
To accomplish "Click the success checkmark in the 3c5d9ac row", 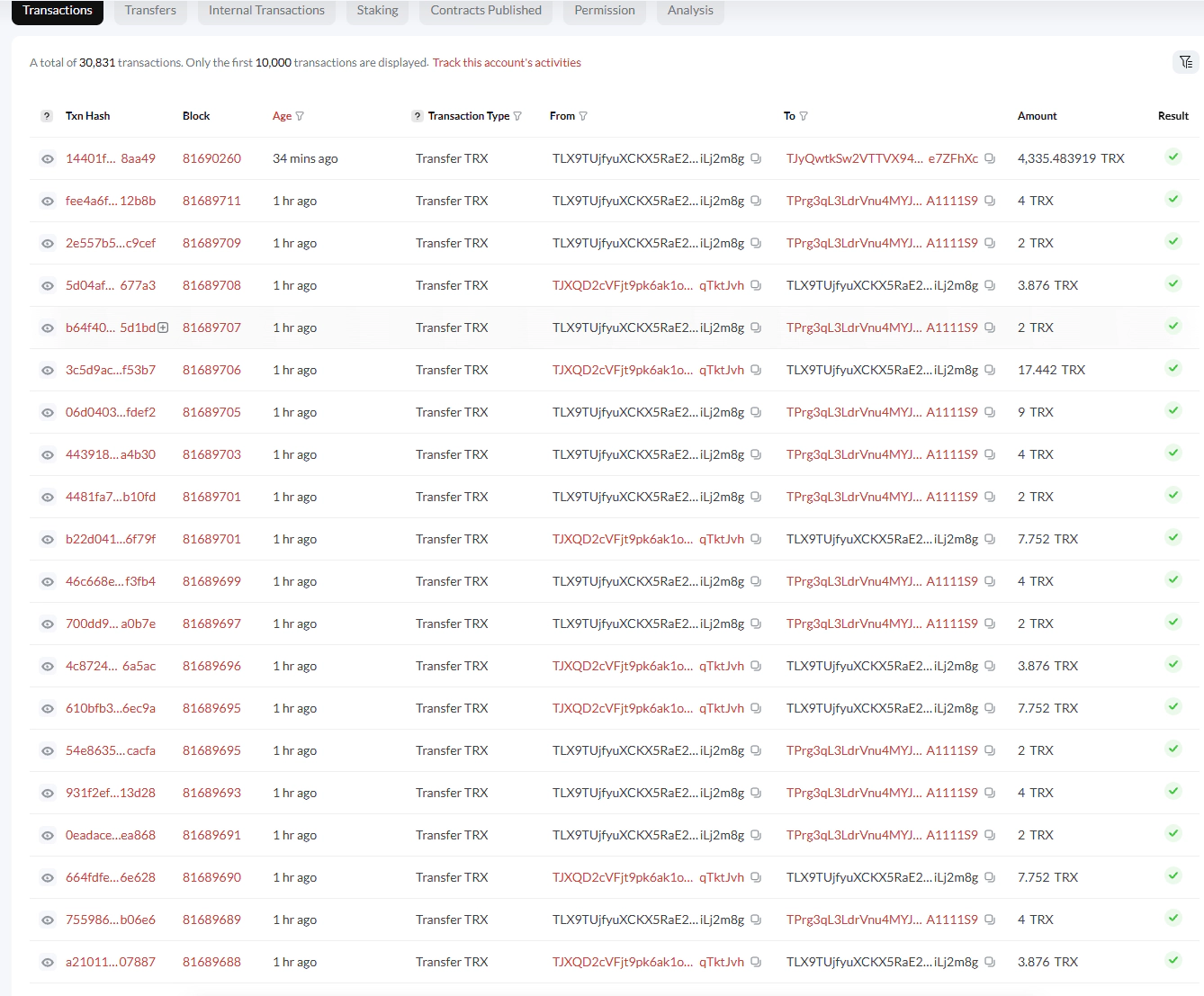I will (1173, 368).
